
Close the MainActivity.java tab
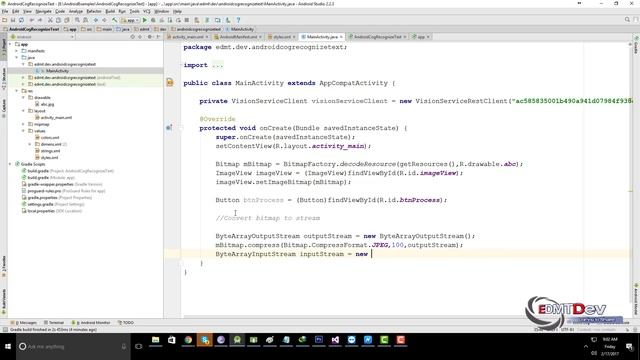(341, 37)
